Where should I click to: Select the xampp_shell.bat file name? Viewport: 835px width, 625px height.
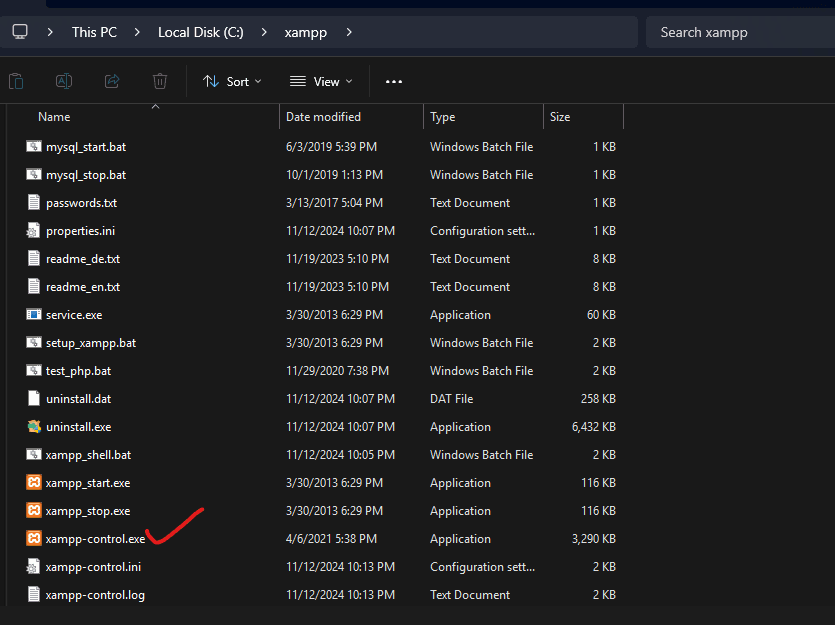88,455
